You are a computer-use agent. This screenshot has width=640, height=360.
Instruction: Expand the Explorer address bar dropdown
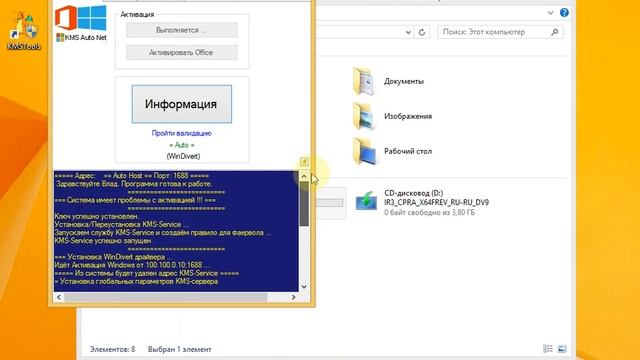point(408,32)
